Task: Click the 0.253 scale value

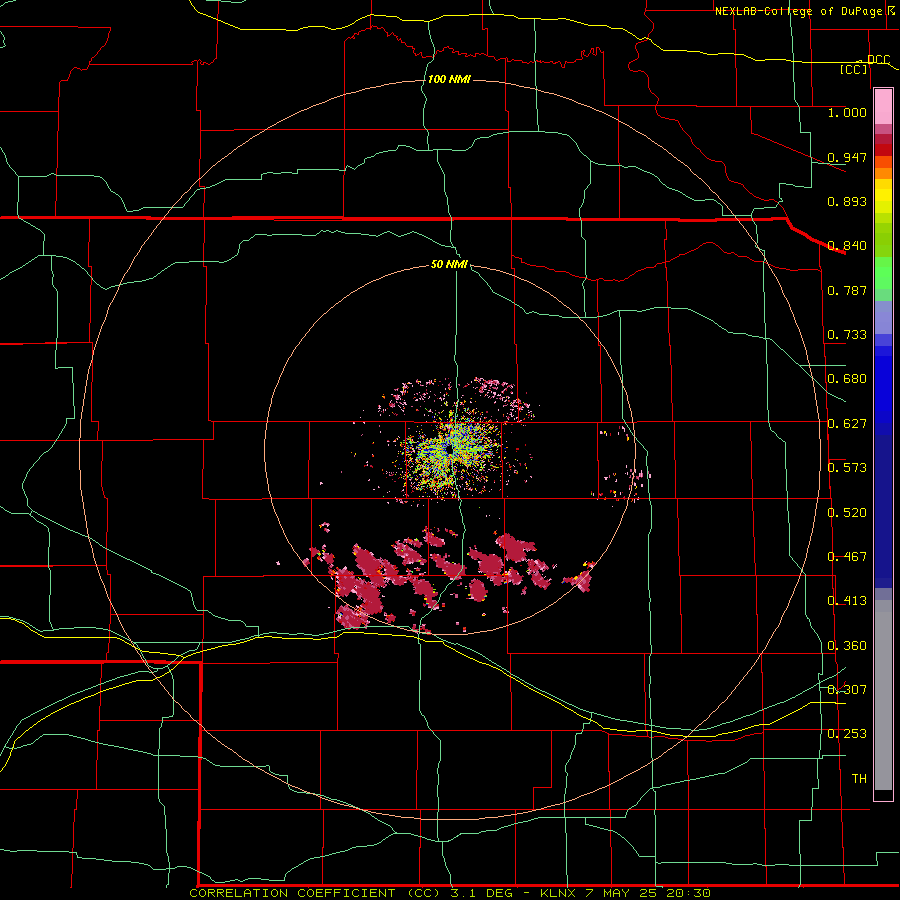Action: (x=847, y=734)
